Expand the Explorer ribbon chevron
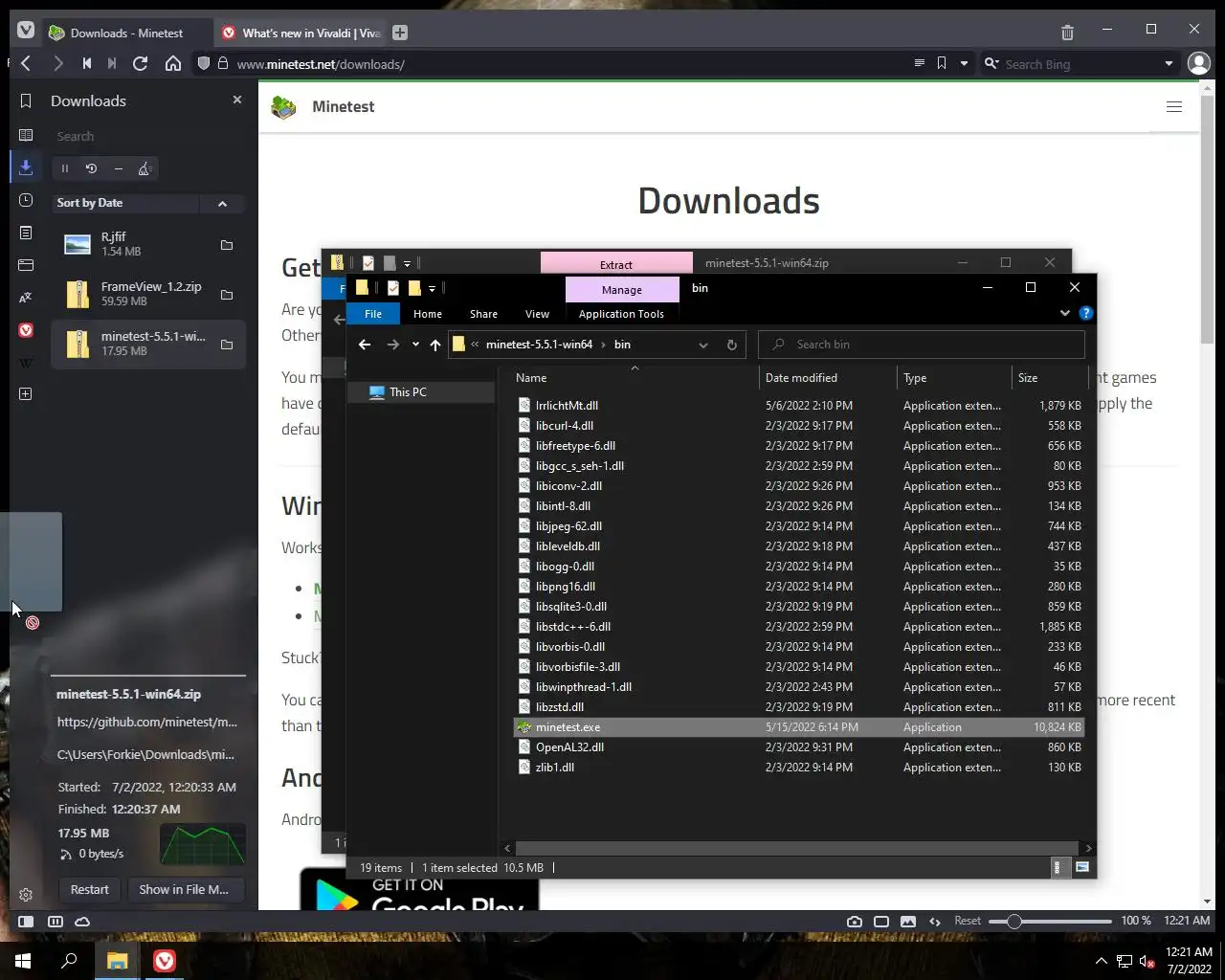This screenshot has width=1225, height=980. pos(1065,313)
